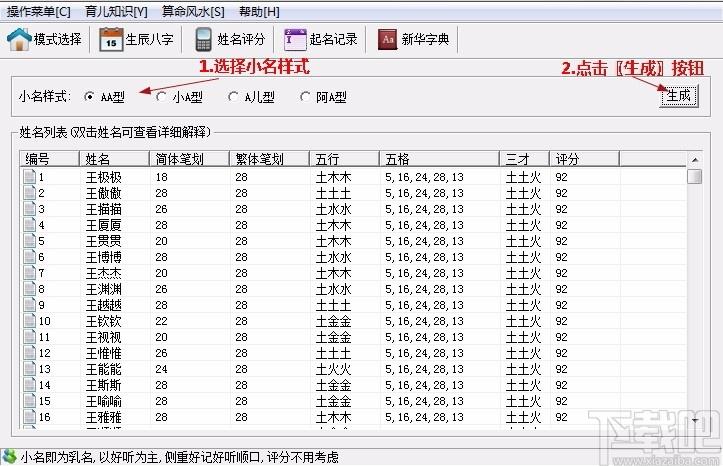Click the green status bar icon
The image size is (723, 466).
pos(9,457)
